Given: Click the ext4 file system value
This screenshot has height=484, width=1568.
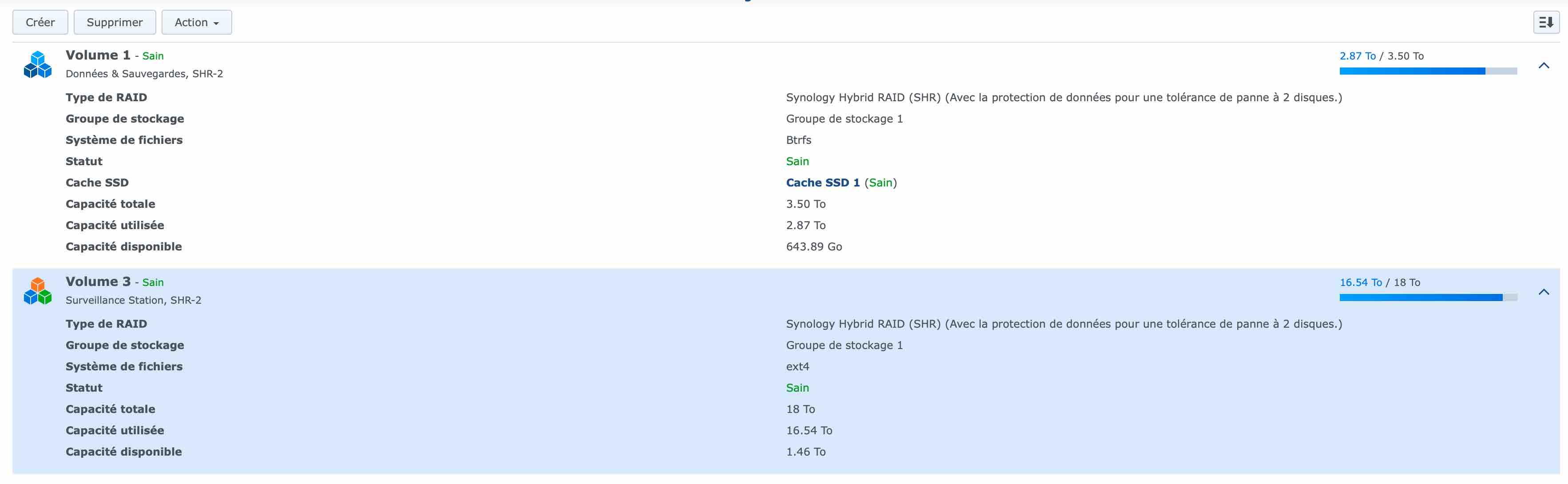Looking at the screenshot, I should click(797, 366).
